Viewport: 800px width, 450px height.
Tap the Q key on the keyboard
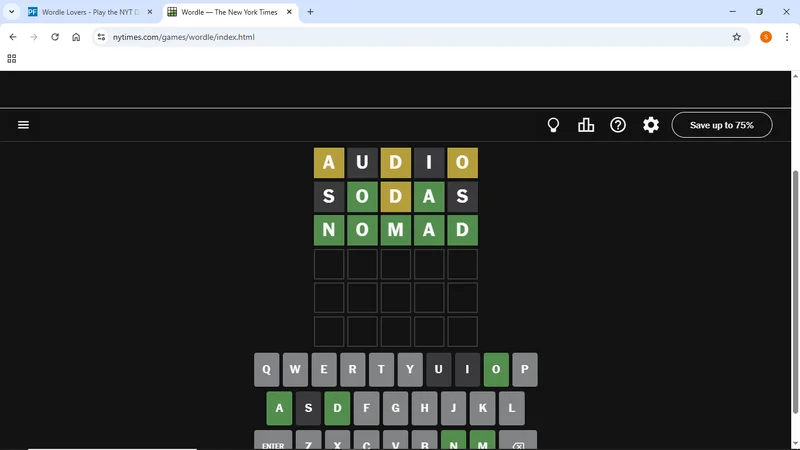point(266,369)
